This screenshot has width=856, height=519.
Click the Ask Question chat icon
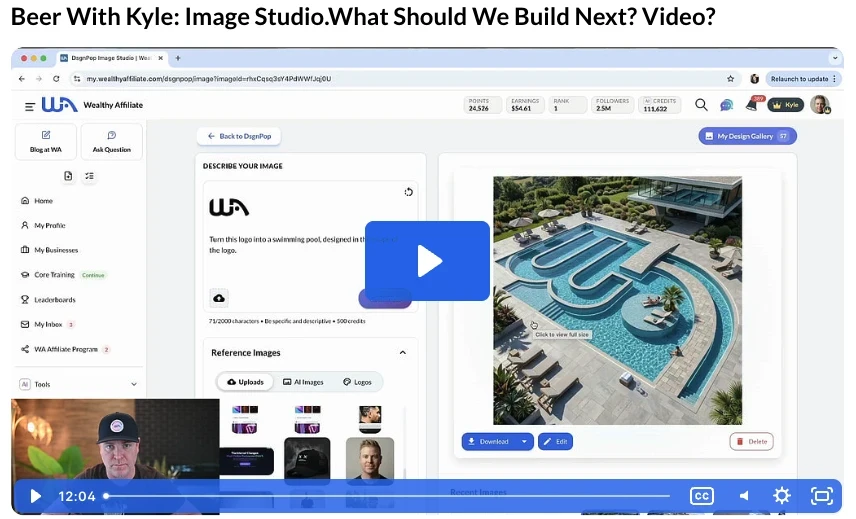[111, 135]
